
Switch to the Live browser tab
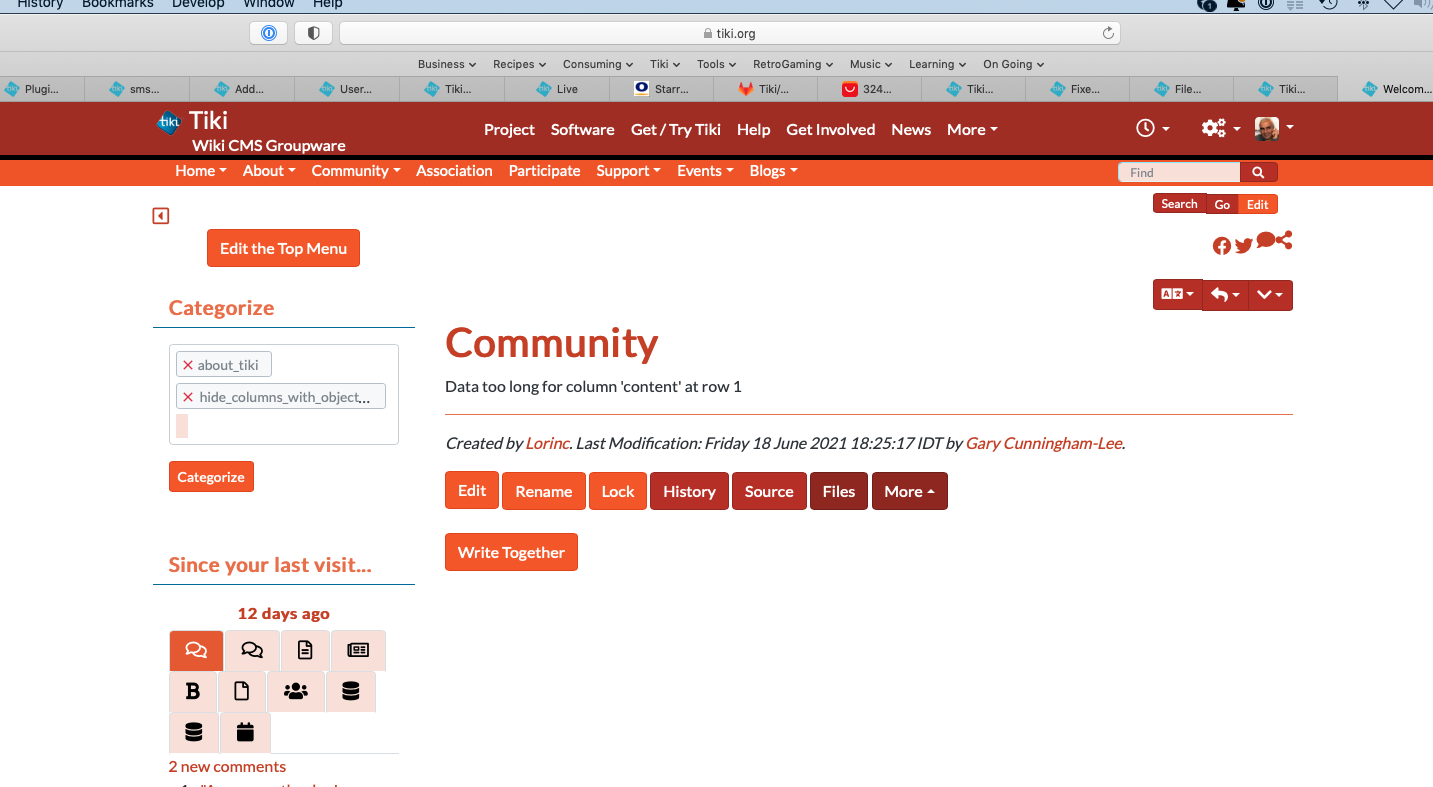point(558,89)
